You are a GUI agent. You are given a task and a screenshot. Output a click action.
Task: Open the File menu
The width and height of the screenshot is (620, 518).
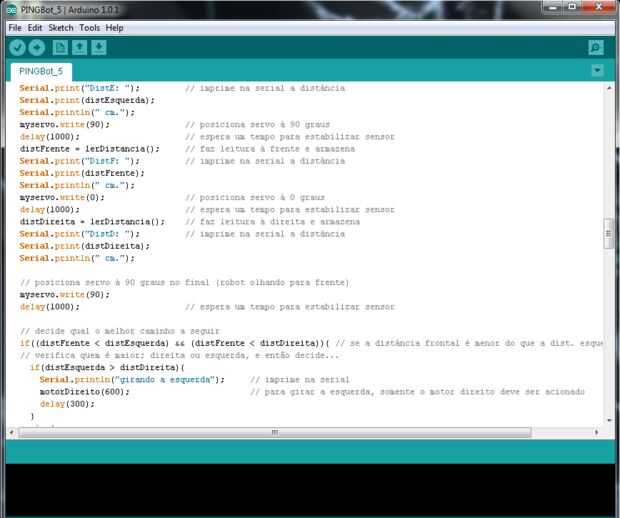(x=15, y=28)
